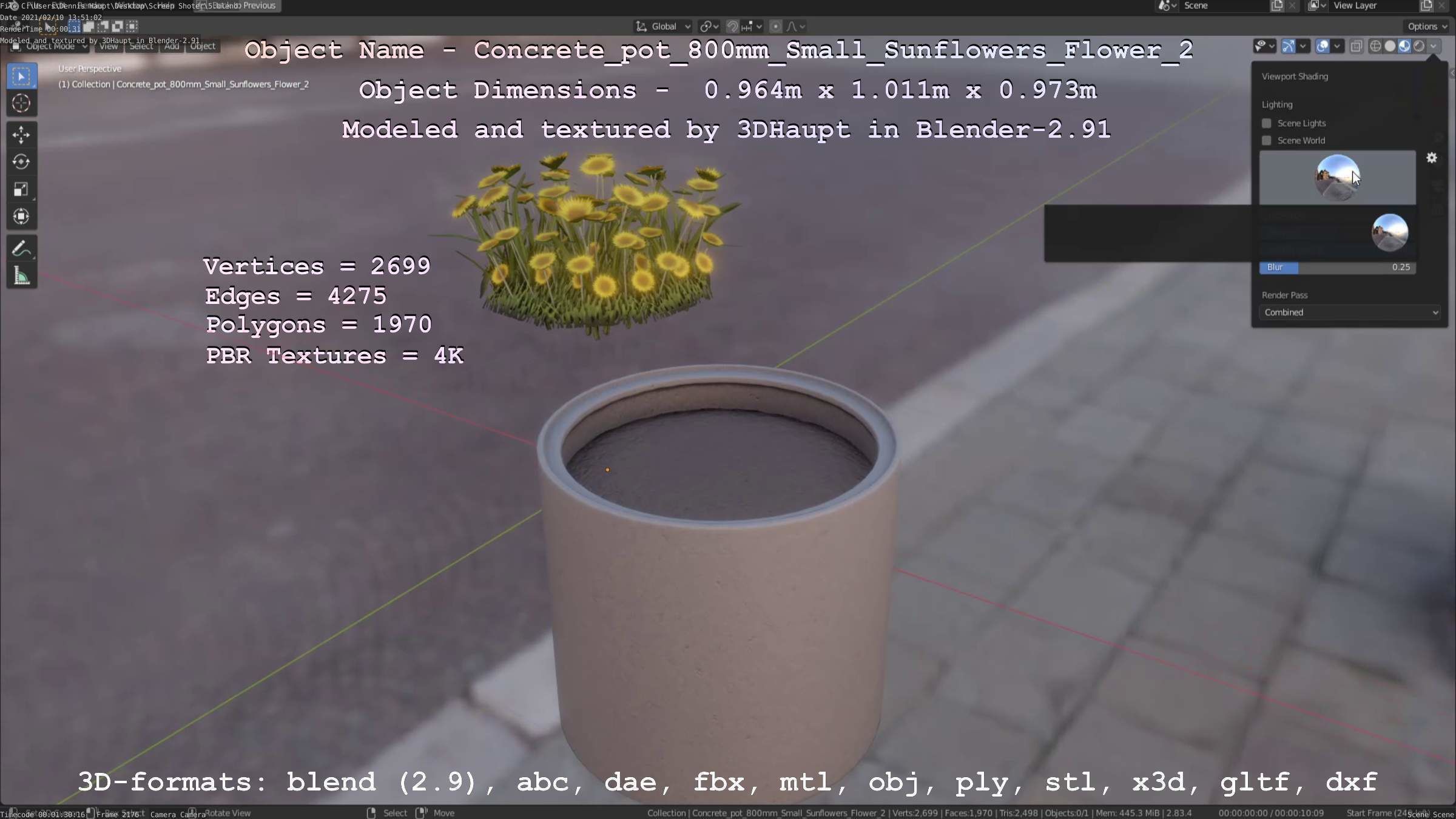Activate the 3D Cursor tool

21,103
